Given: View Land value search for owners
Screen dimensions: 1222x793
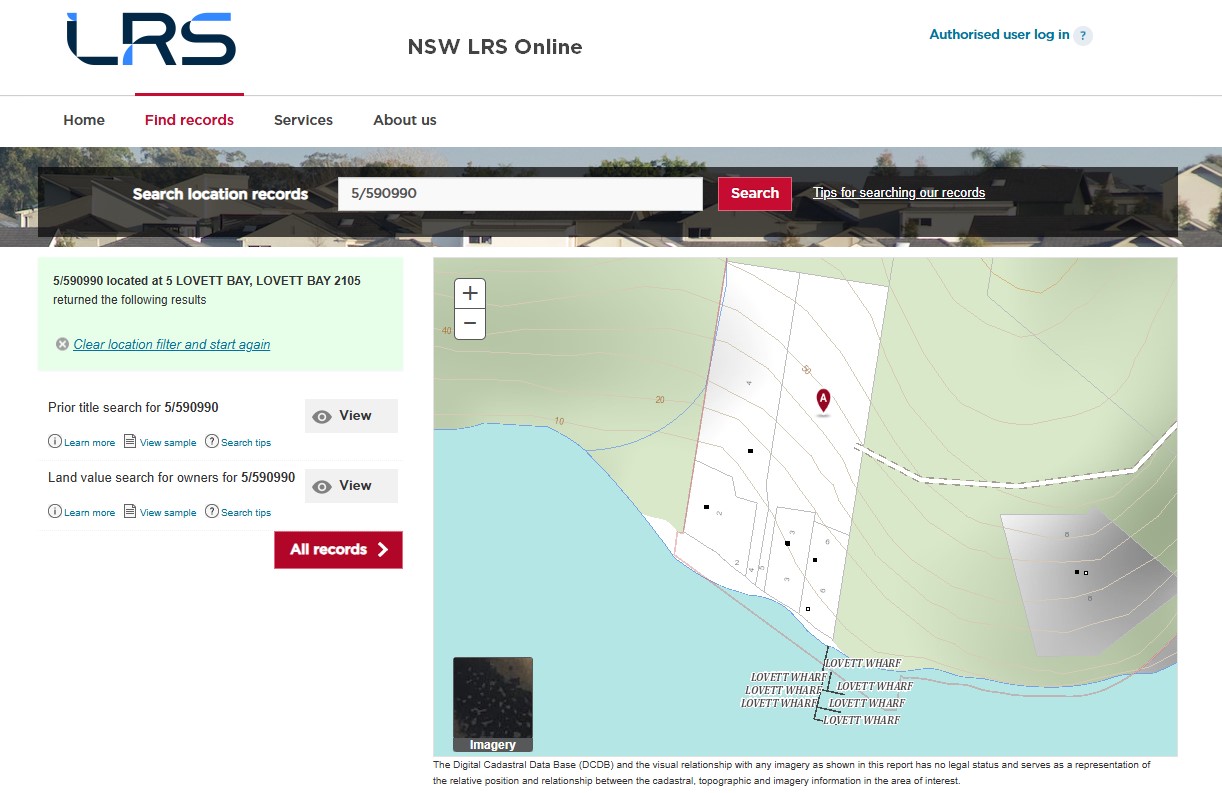Looking at the screenshot, I should pos(351,486).
